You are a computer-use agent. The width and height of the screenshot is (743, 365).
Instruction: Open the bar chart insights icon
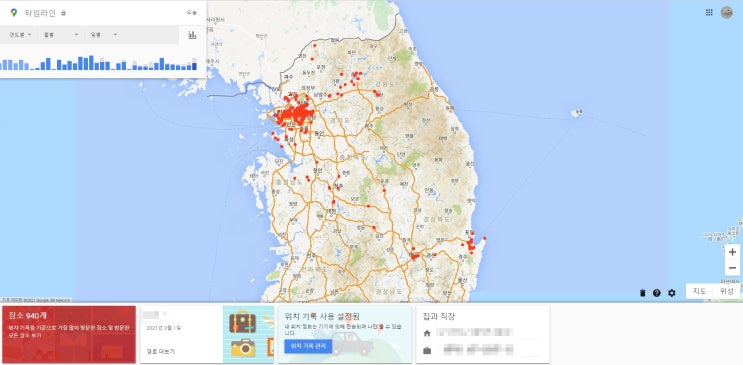[x=192, y=35]
